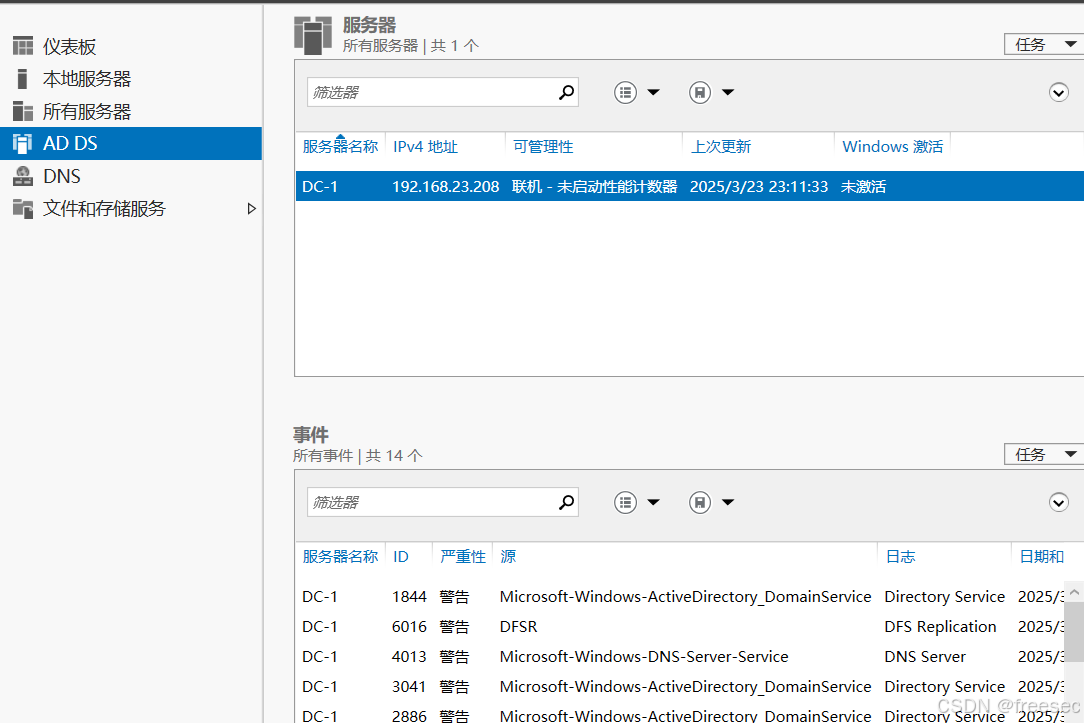Open save query icon in 服务器 toolbar
Screen dimensions: 1084x723
[x=700, y=92]
